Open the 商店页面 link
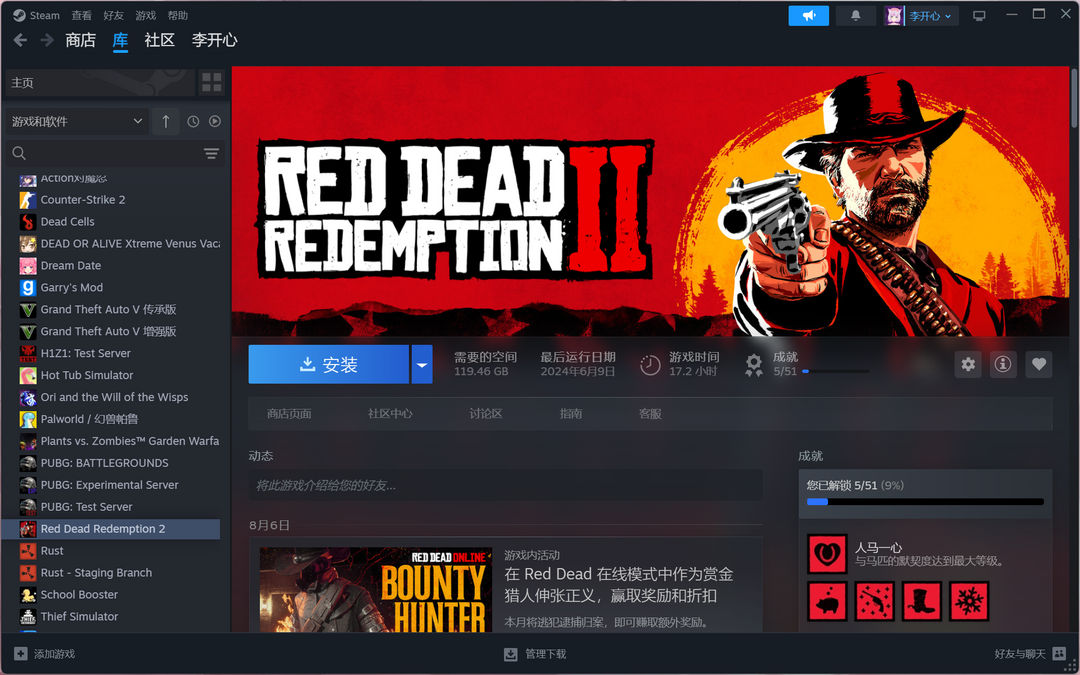This screenshot has height=675, width=1080. tap(289, 414)
